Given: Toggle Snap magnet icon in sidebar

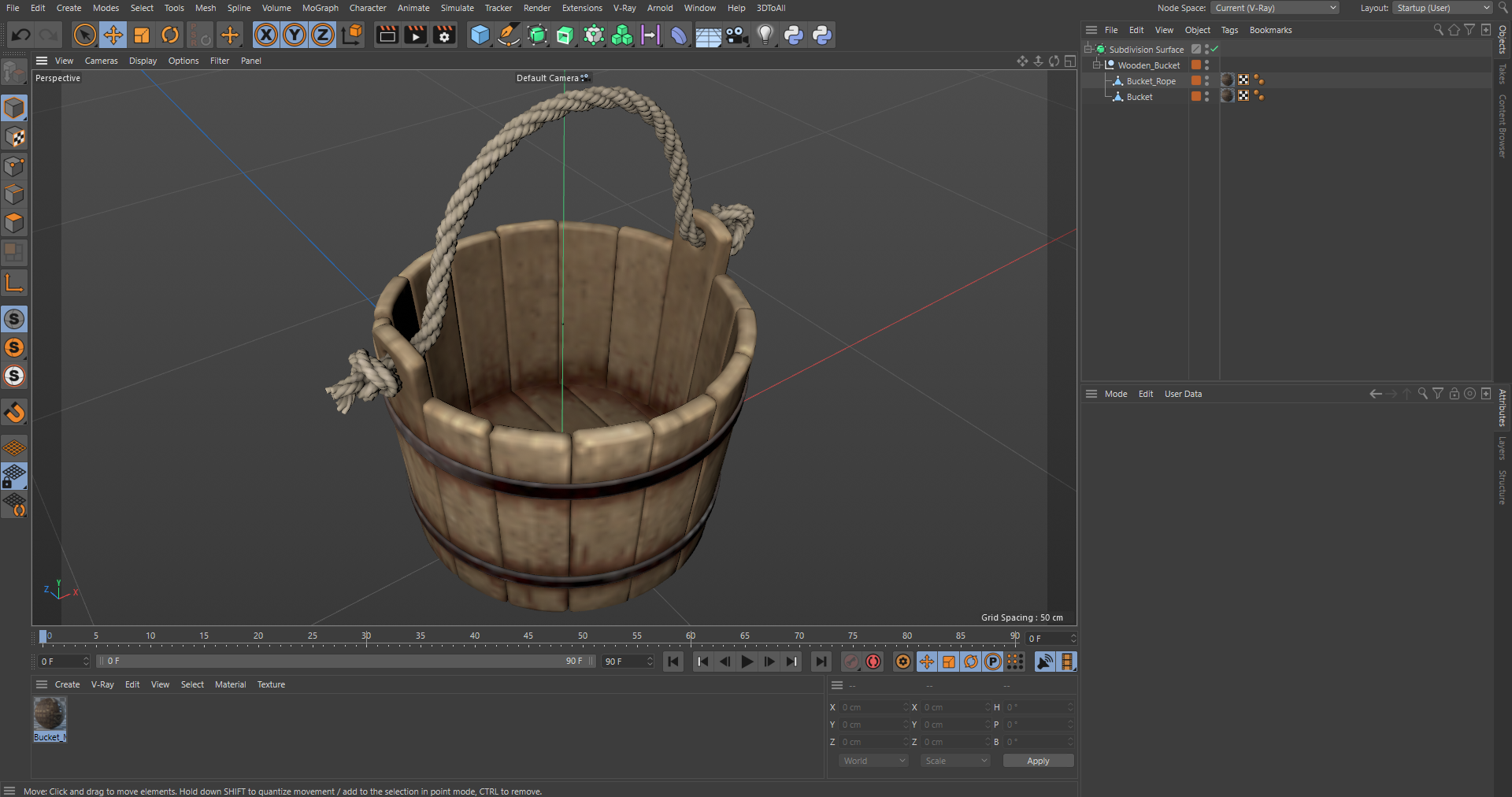Looking at the screenshot, I should 14,412.
